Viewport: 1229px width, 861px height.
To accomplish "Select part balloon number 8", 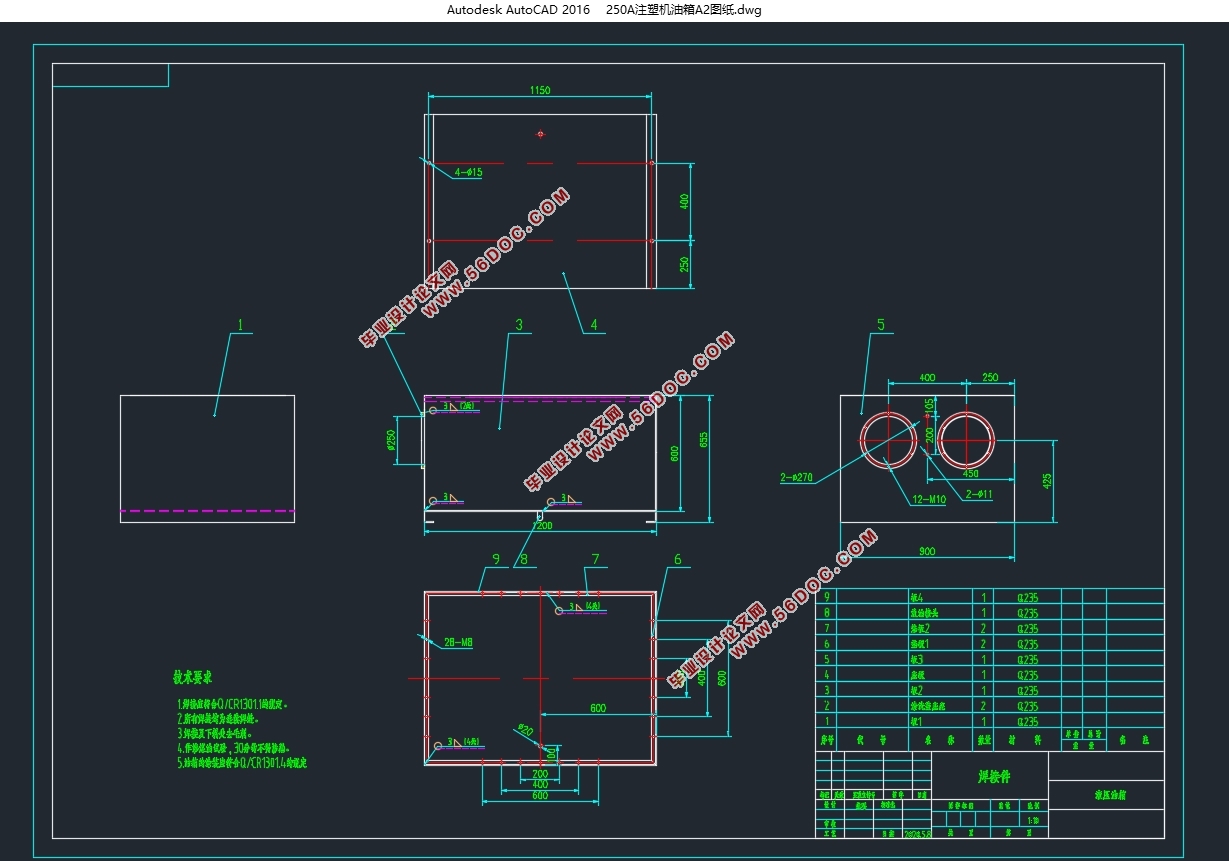I will pyautogui.click(x=522, y=559).
